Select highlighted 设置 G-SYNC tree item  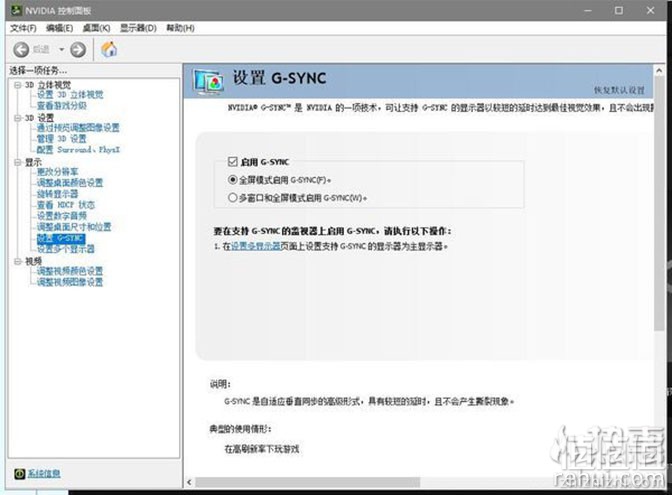(61, 238)
